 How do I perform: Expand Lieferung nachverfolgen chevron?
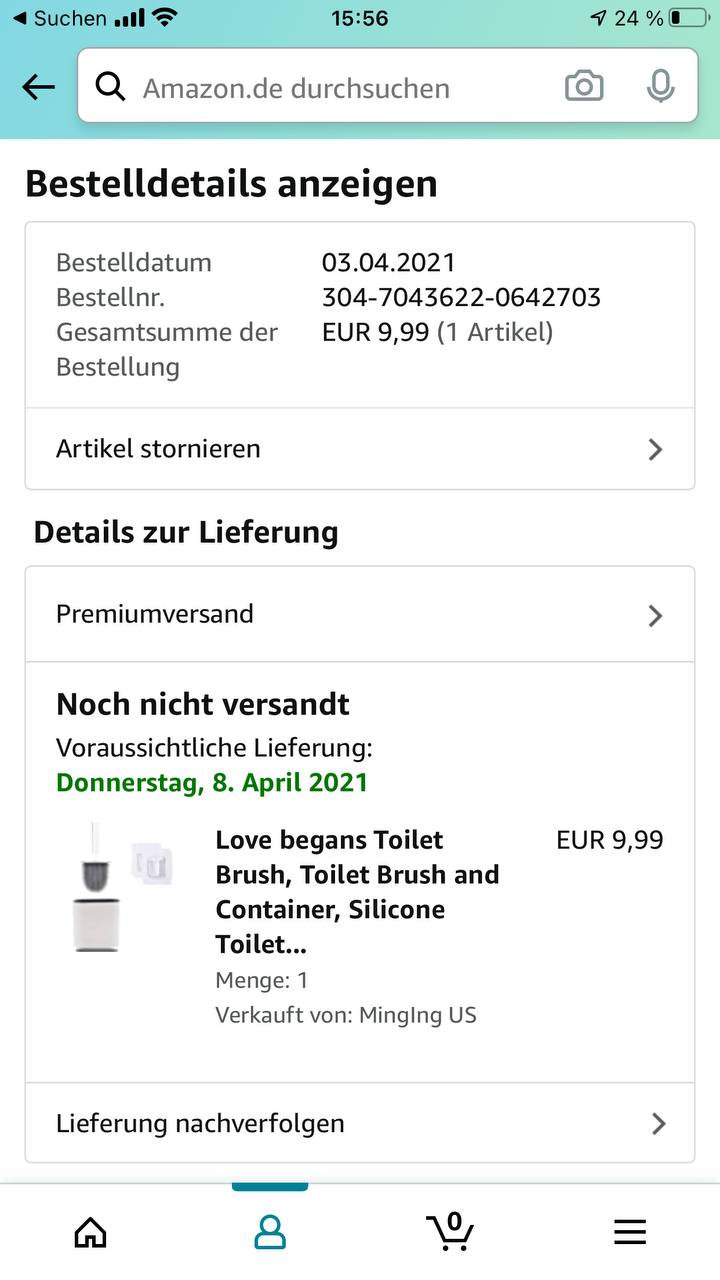click(x=658, y=1123)
